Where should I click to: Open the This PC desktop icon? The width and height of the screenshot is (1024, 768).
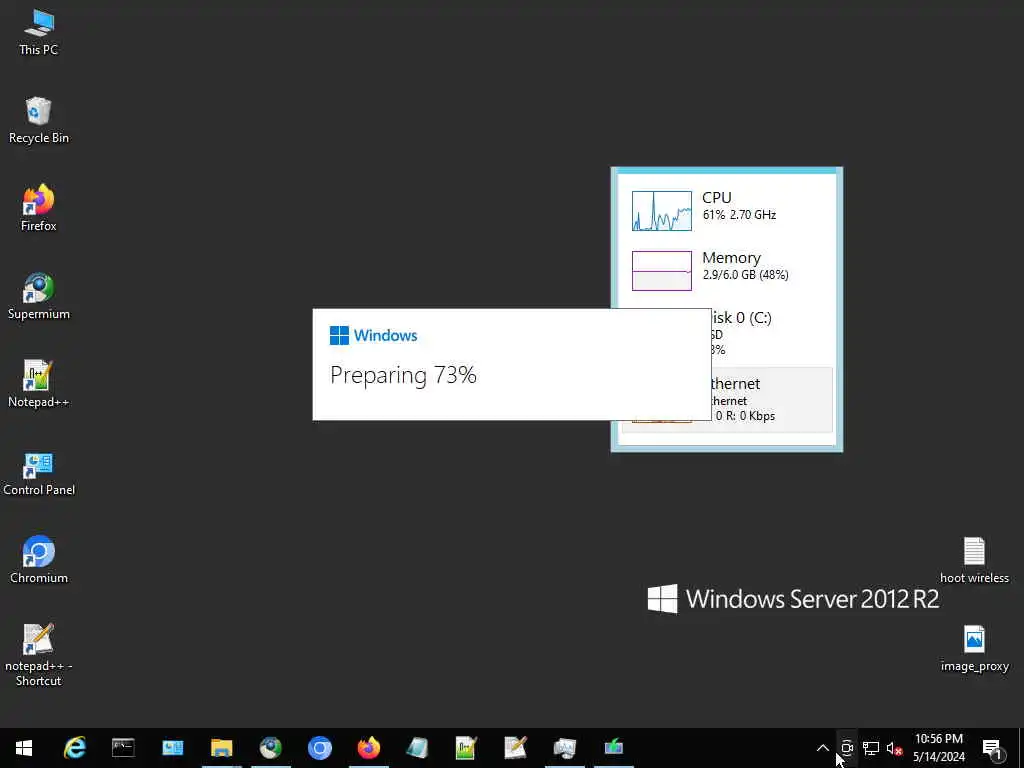point(39,31)
